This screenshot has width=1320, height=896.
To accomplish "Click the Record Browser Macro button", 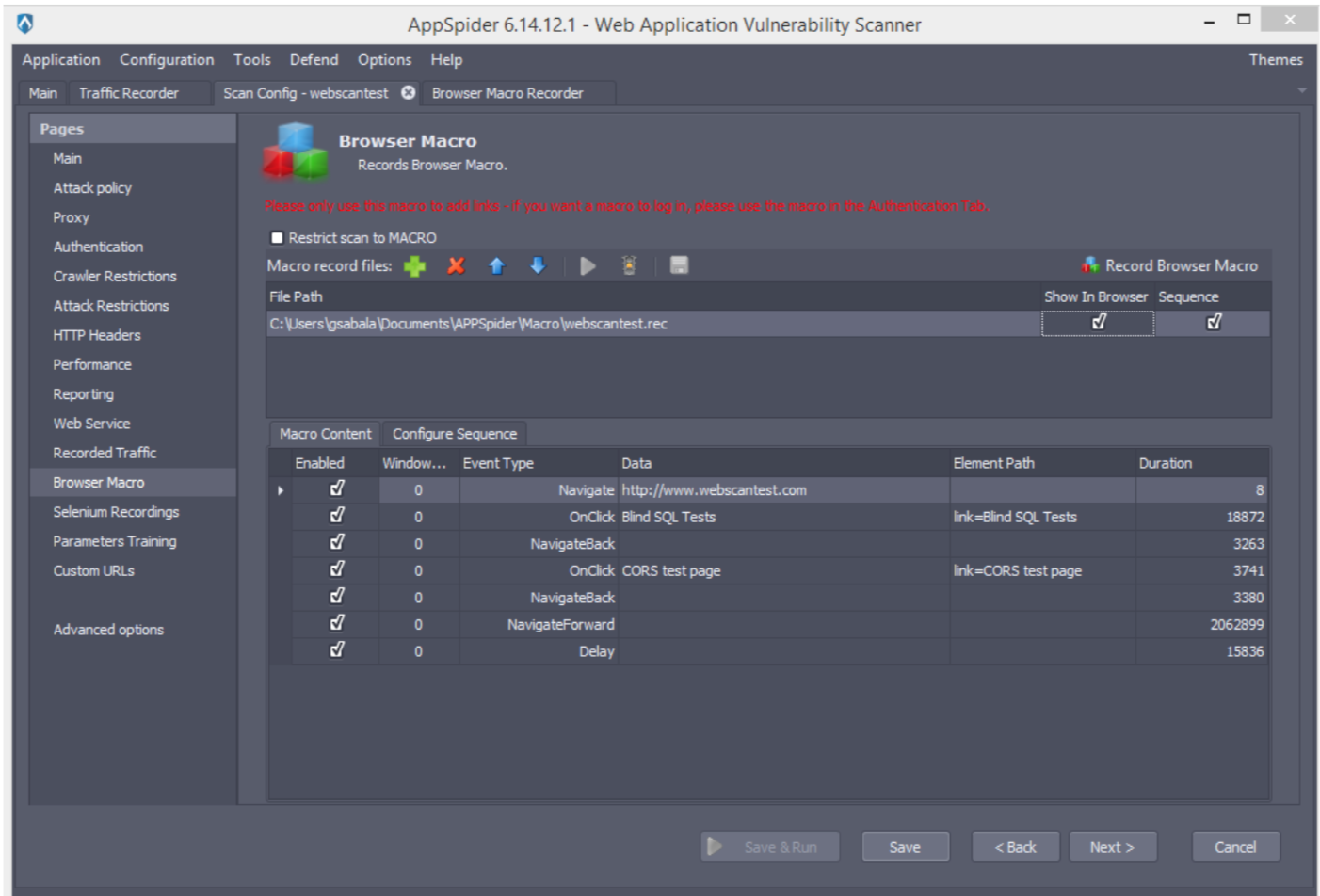I will (1169, 265).
